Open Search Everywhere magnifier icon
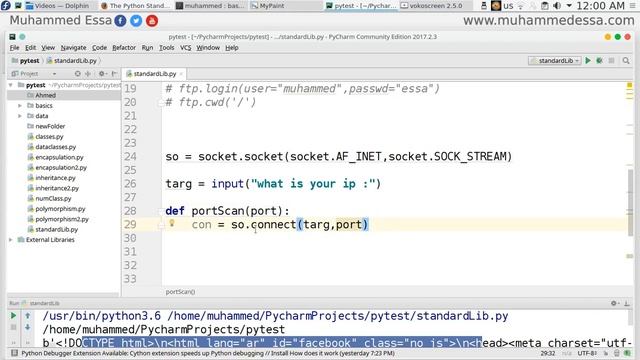 [626, 60]
